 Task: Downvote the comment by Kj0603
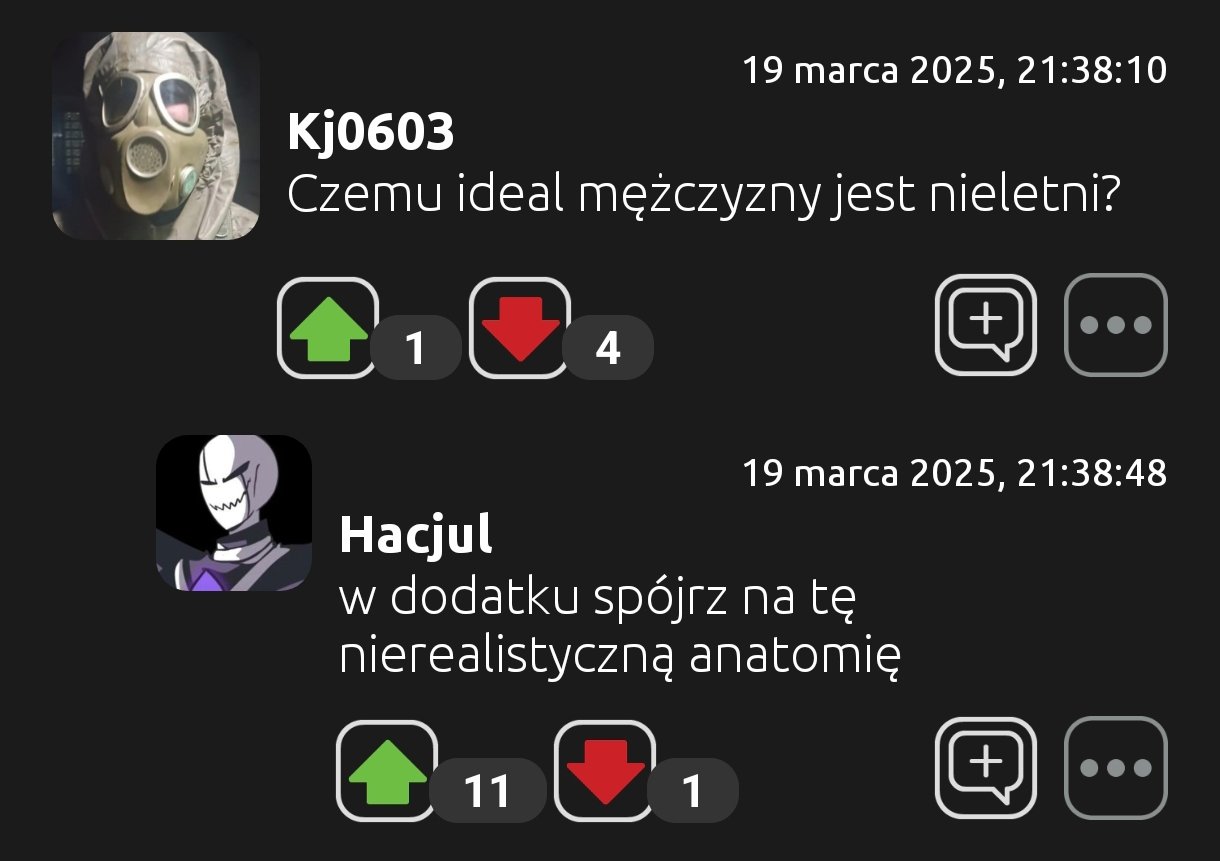pyautogui.click(x=520, y=328)
